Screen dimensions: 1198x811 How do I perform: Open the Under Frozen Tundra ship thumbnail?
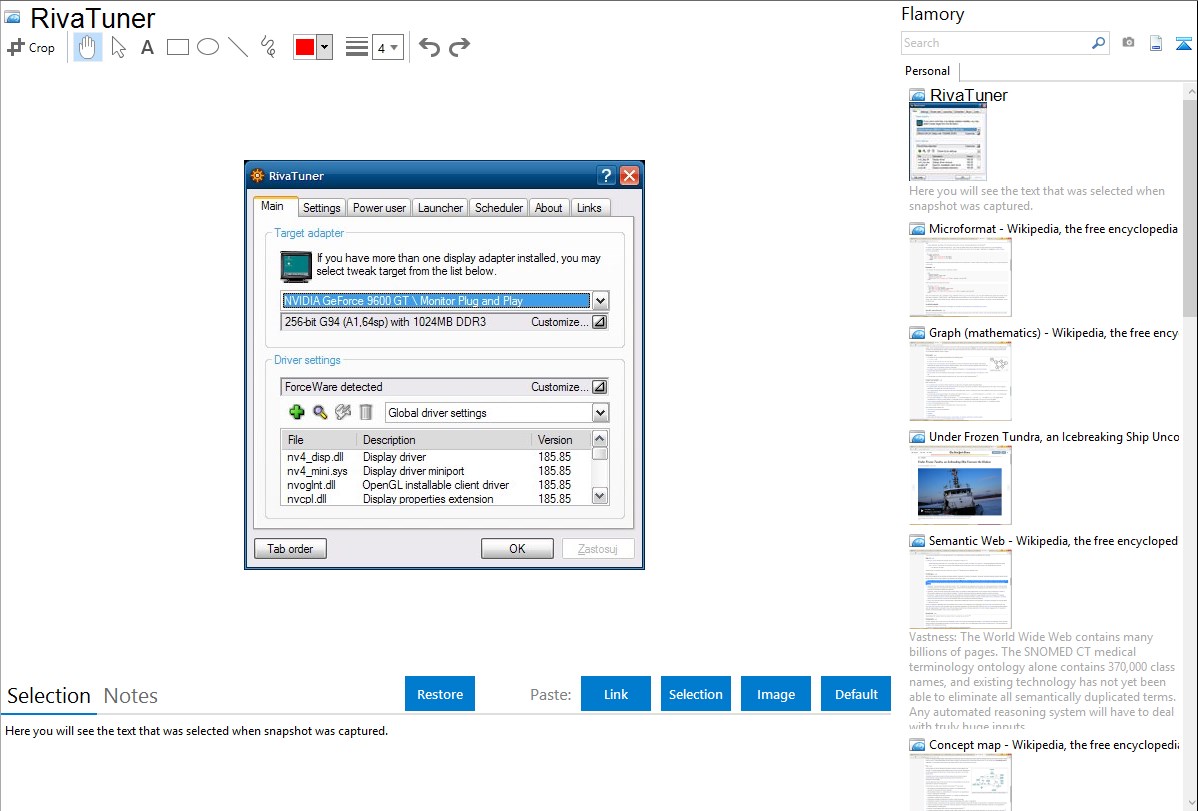pos(960,485)
